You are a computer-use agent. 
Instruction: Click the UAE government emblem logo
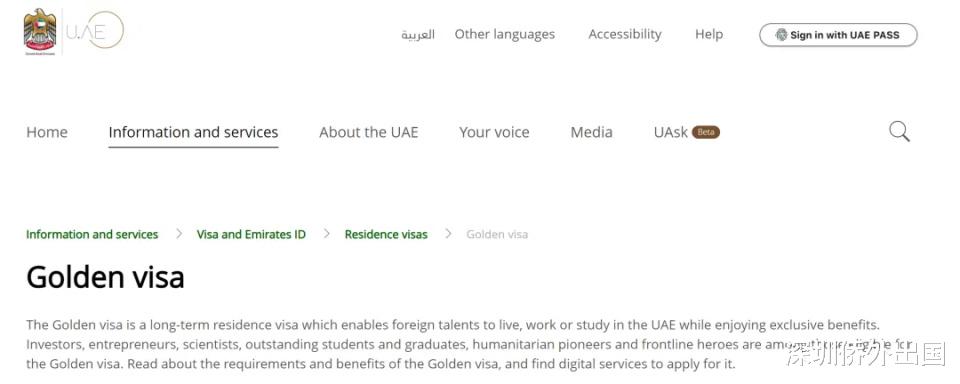coord(40,32)
